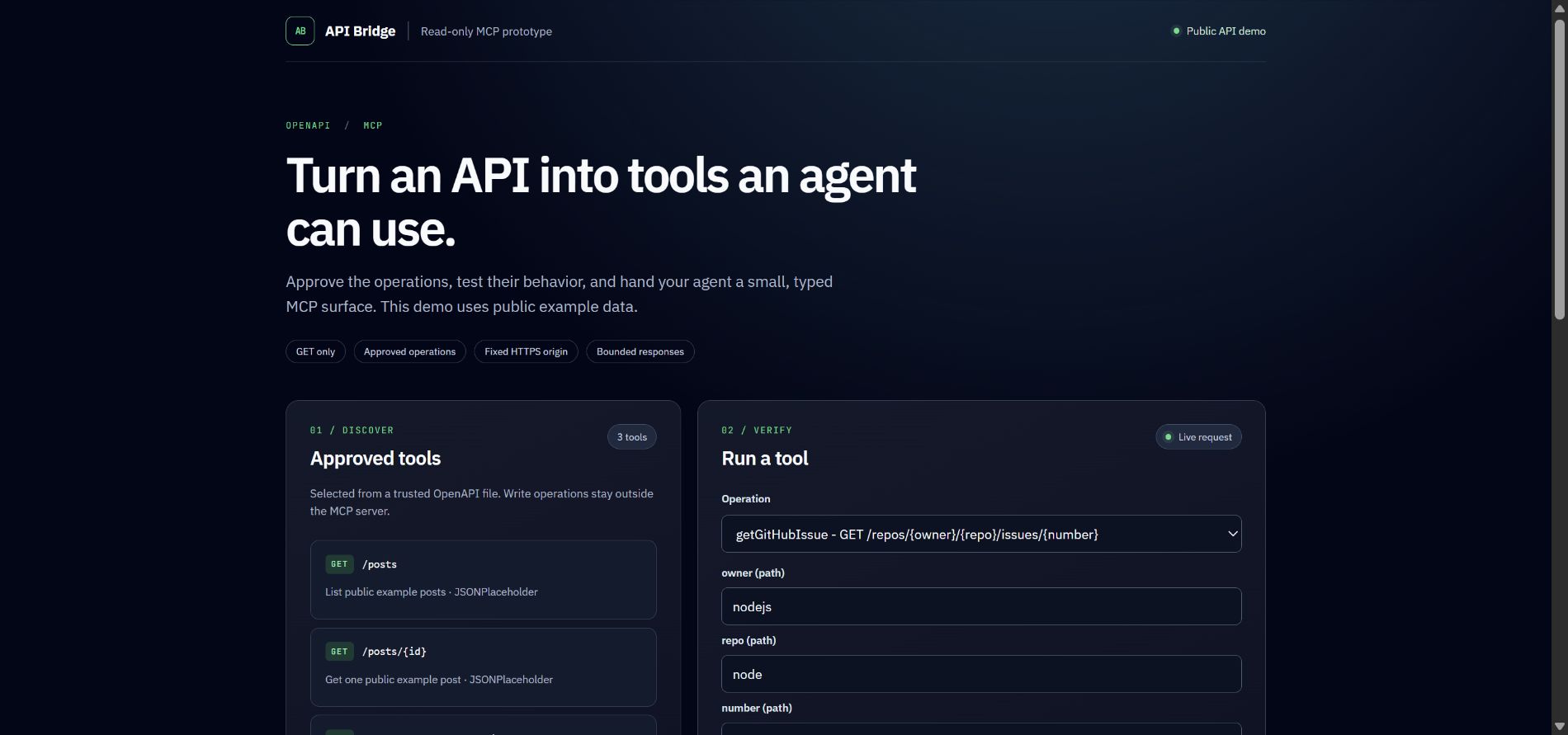Click 'Get one public example post · JSONPlaceholder' text
1568x735 pixels.
tap(439, 680)
